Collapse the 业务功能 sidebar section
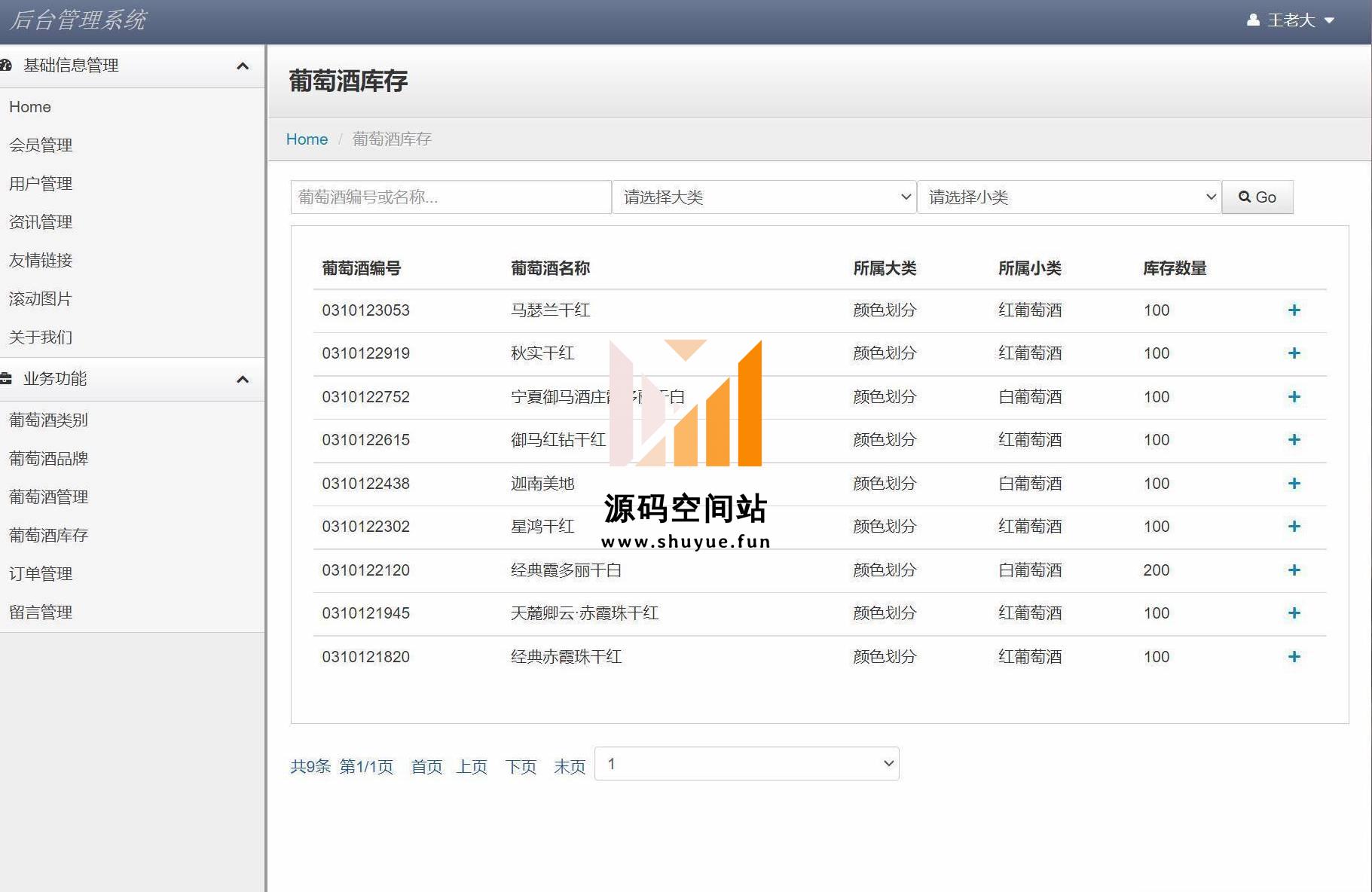Viewport: 1372px width, 892px height. tap(243, 380)
